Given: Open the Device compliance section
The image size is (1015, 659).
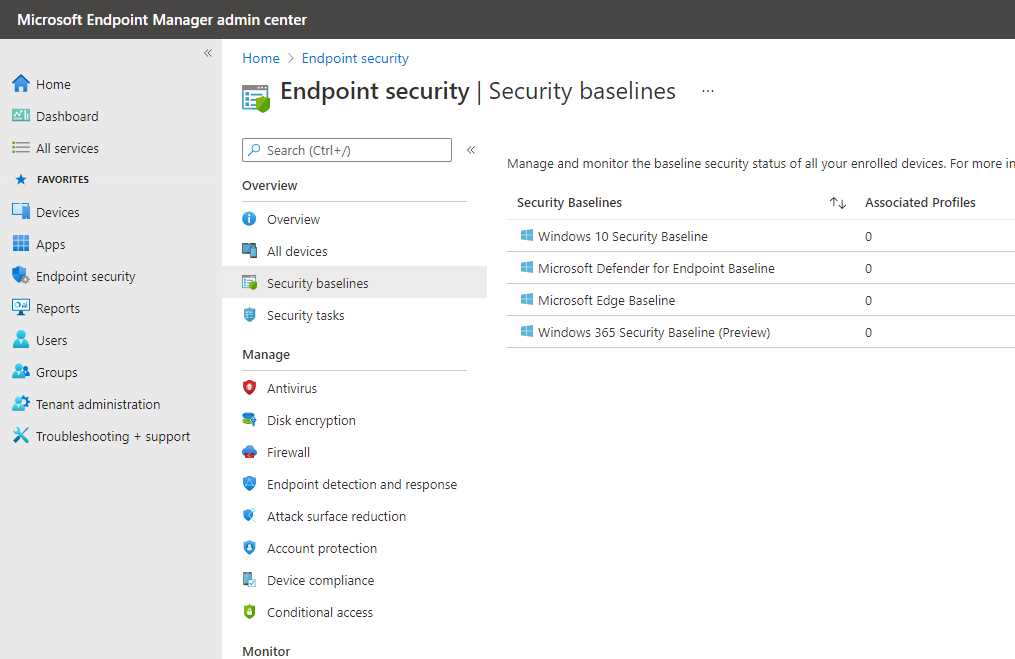Looking at the screenshot, I should [318, 580].
